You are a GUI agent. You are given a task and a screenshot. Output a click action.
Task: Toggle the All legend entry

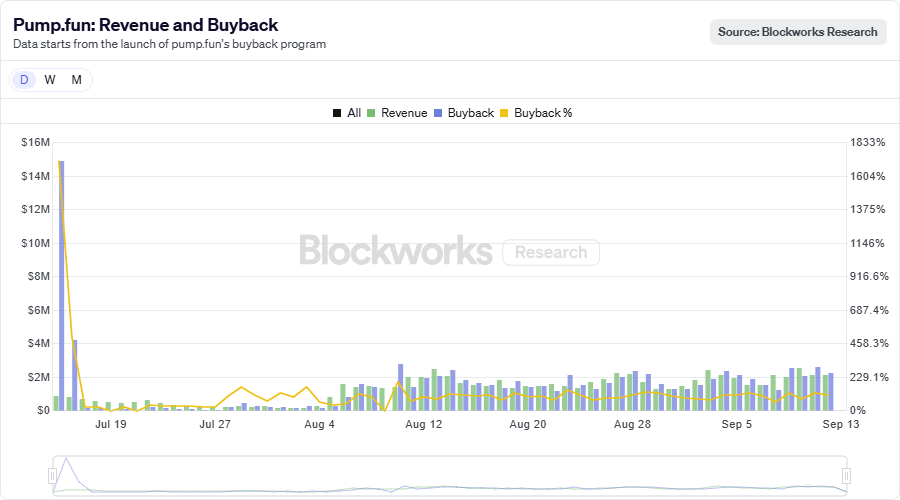pos(347,113)
